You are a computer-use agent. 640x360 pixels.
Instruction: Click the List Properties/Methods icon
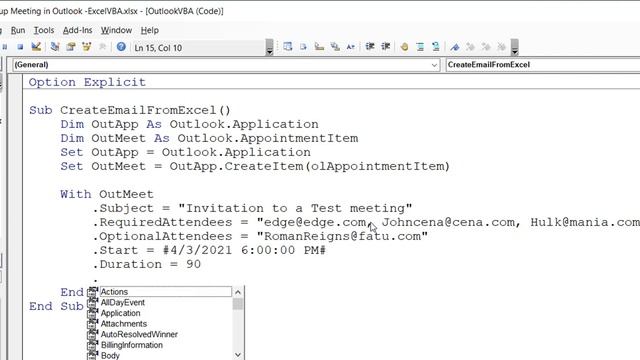click(x=287, y=47)
